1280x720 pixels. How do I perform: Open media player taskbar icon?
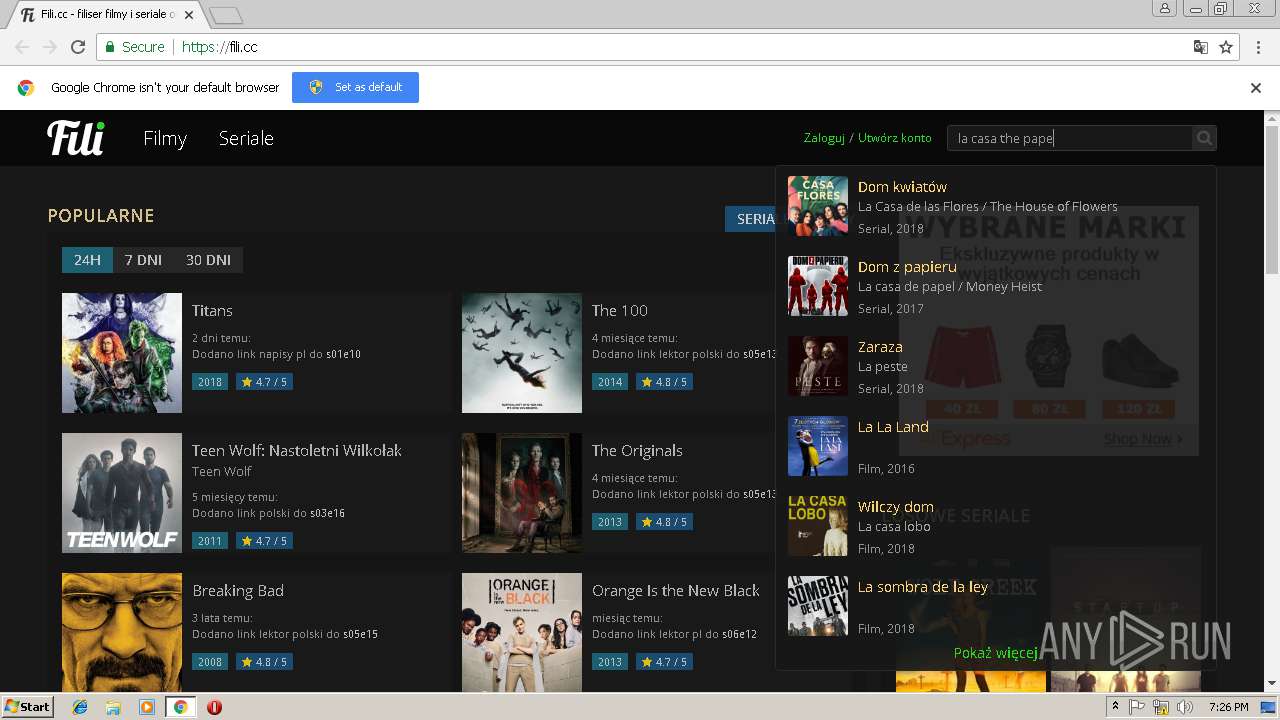coord(147,707)
